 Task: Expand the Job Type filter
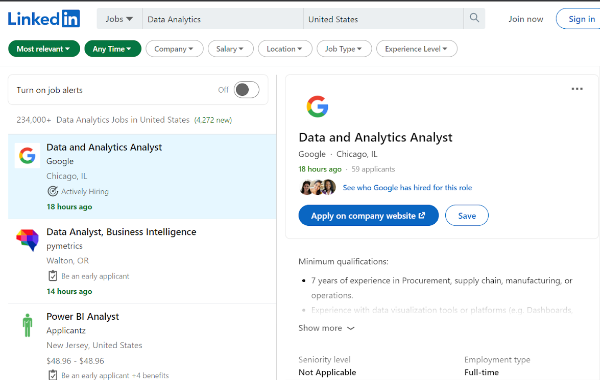click(344, 49)
